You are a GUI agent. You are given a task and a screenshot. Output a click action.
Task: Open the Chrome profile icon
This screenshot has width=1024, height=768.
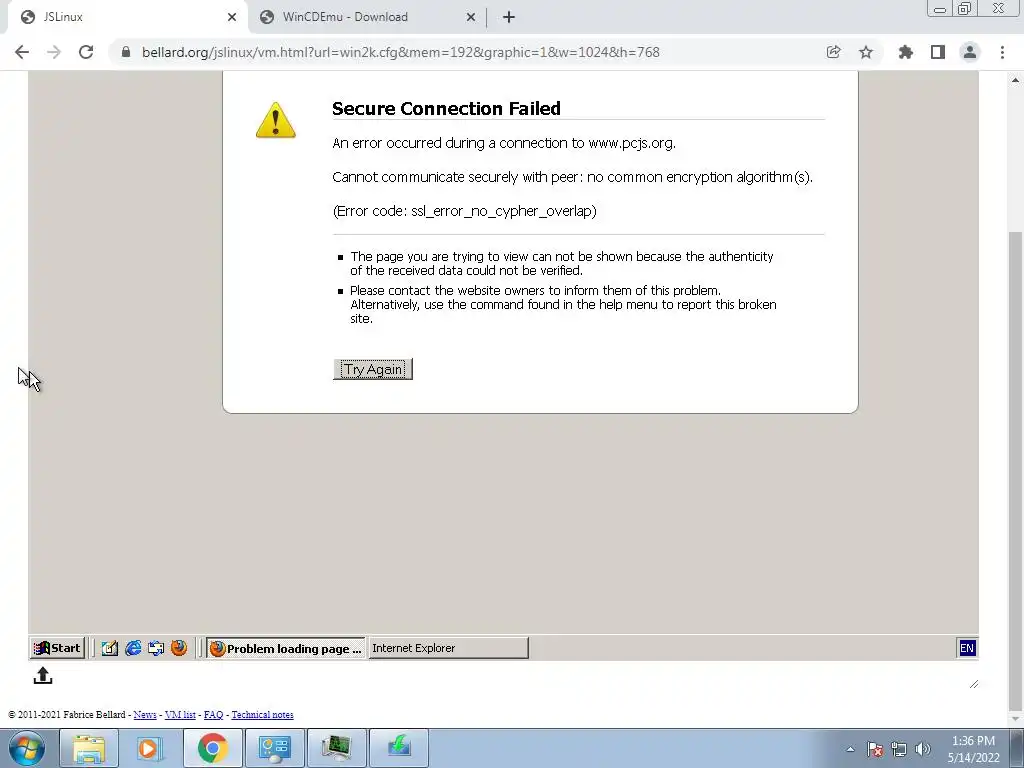click(x=970, y=52)
